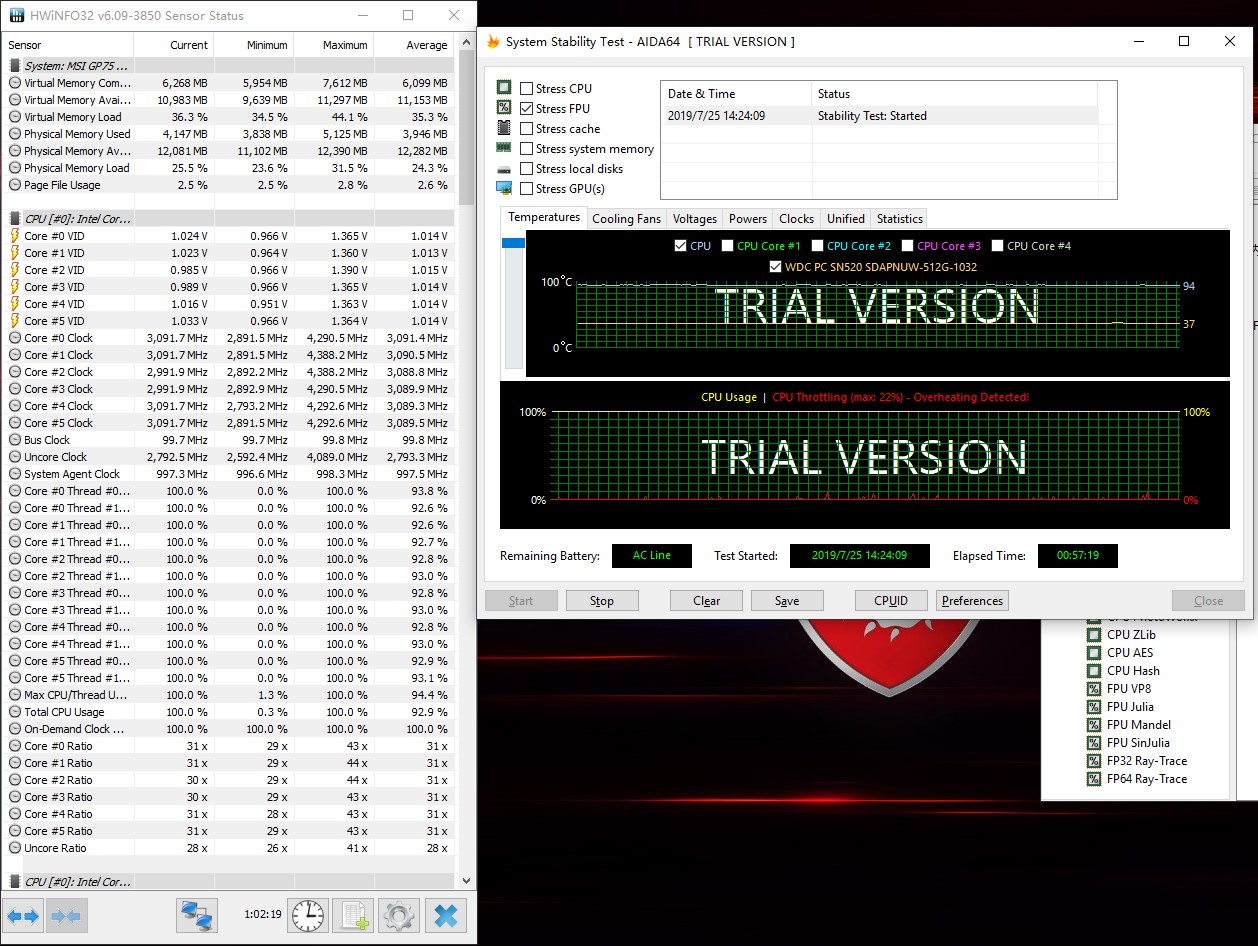
Task: Enable the Stress CPU checkbox
Action: coord(527,89)
